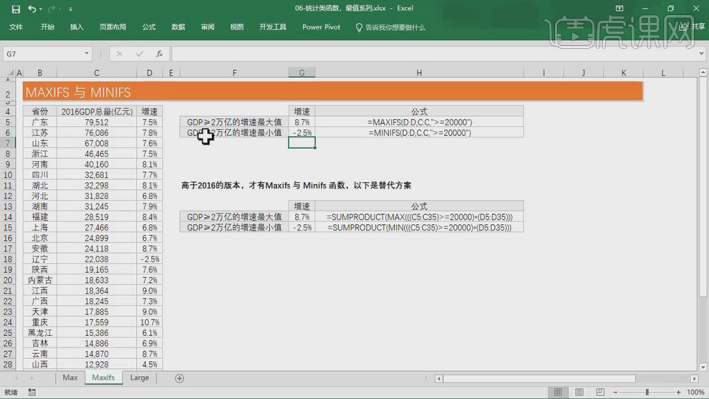Switch to Normal view icon
This screenshot has width=709, height=399.
click(558, 392)
